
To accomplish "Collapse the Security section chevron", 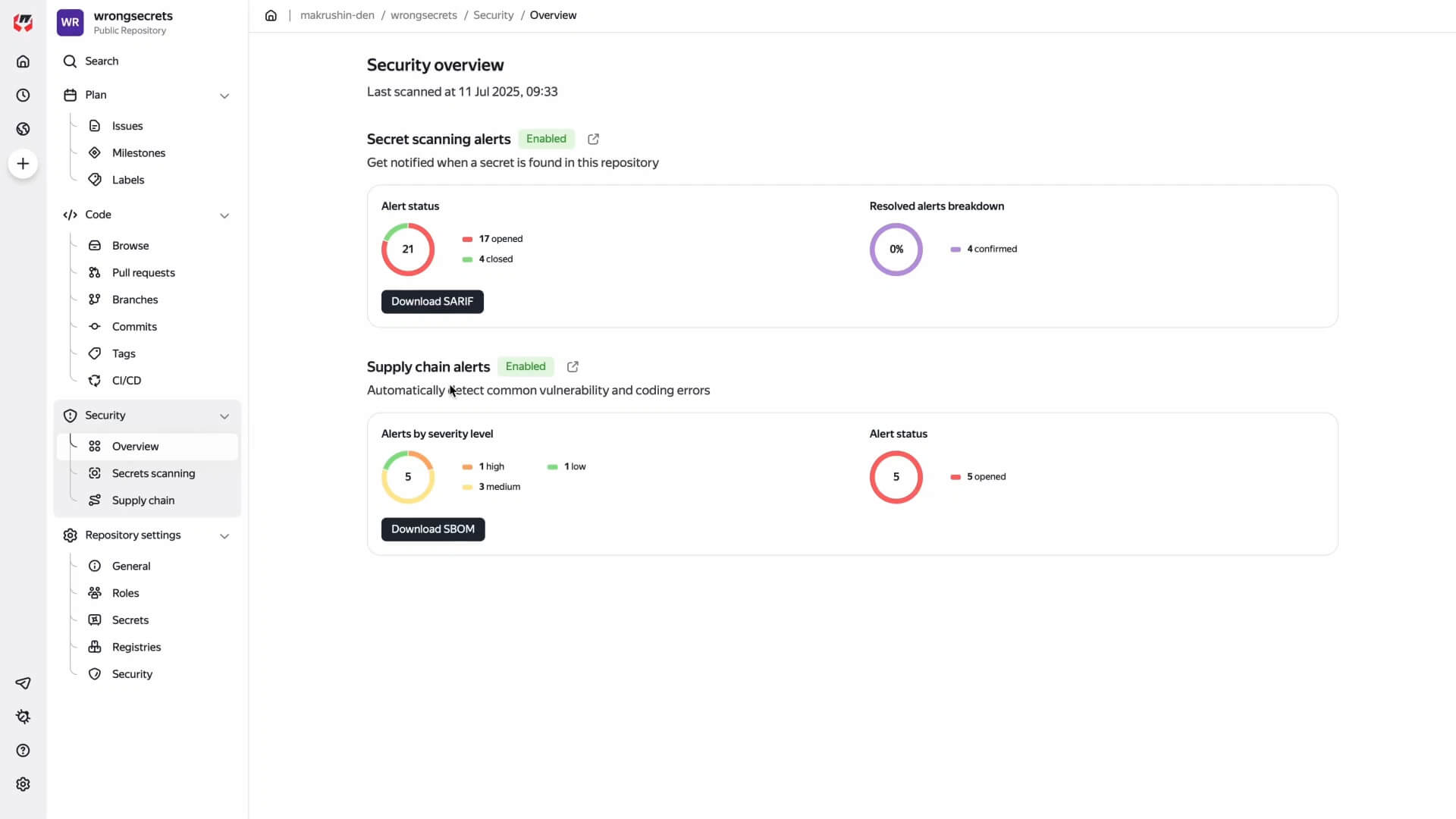I will pyautogui.click(x=224, y=416).
